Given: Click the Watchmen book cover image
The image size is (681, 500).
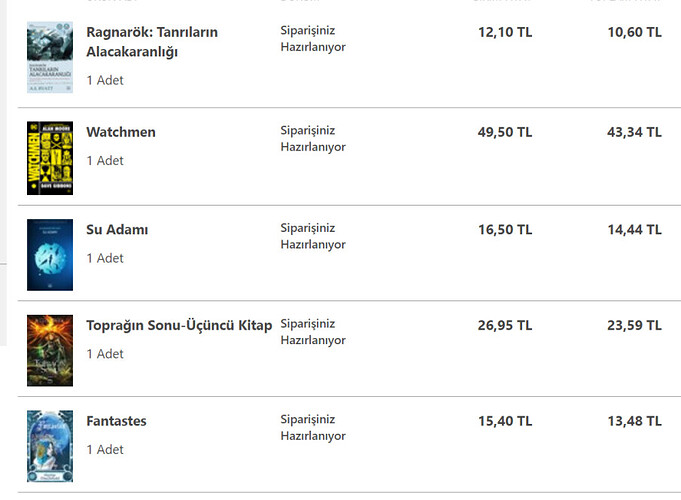Looking at the screenshot, I should (x=49, y=158).
